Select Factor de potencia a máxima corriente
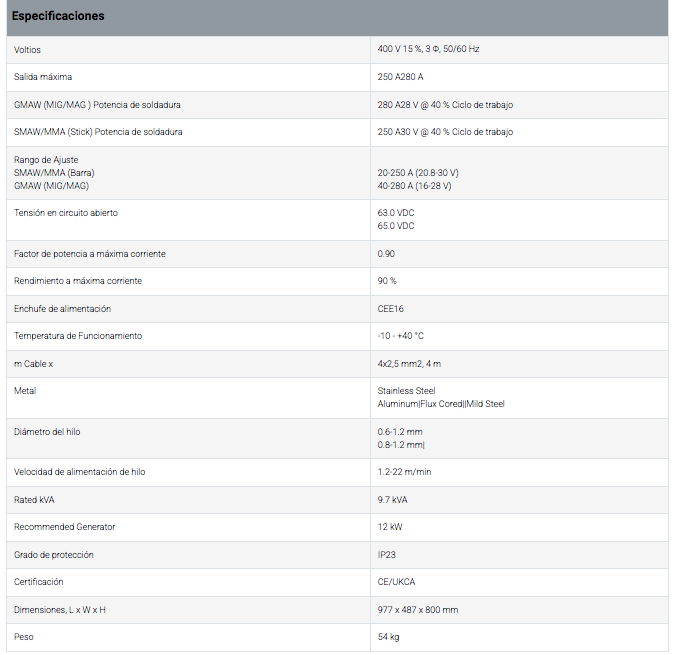Screen dimensions: 675x655 click(90, 254)
